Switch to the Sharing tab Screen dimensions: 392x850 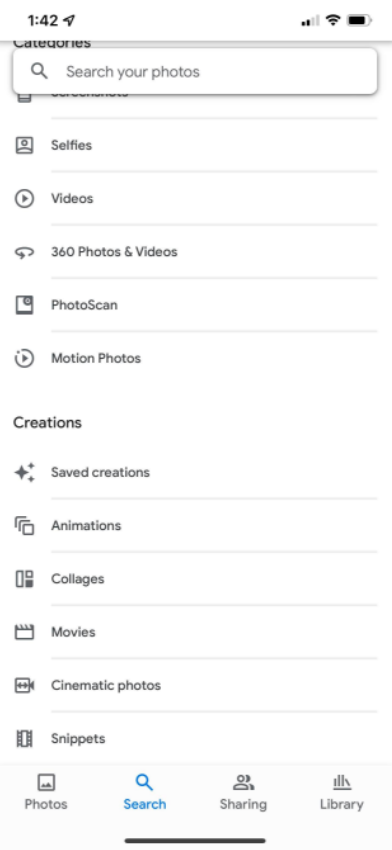click(243, 791)
